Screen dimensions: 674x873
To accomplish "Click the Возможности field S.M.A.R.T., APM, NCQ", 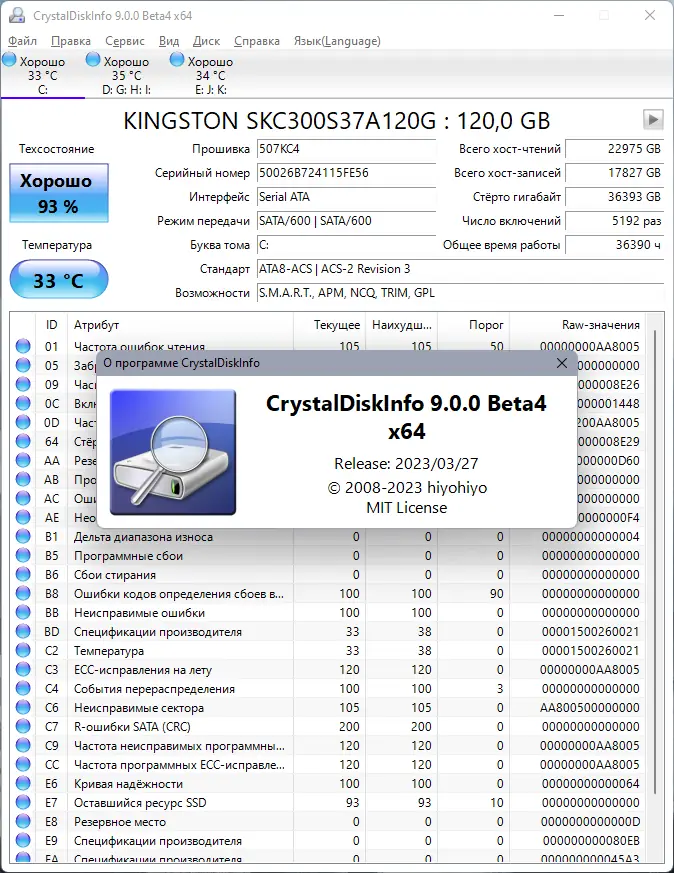I will click(460, 293).
